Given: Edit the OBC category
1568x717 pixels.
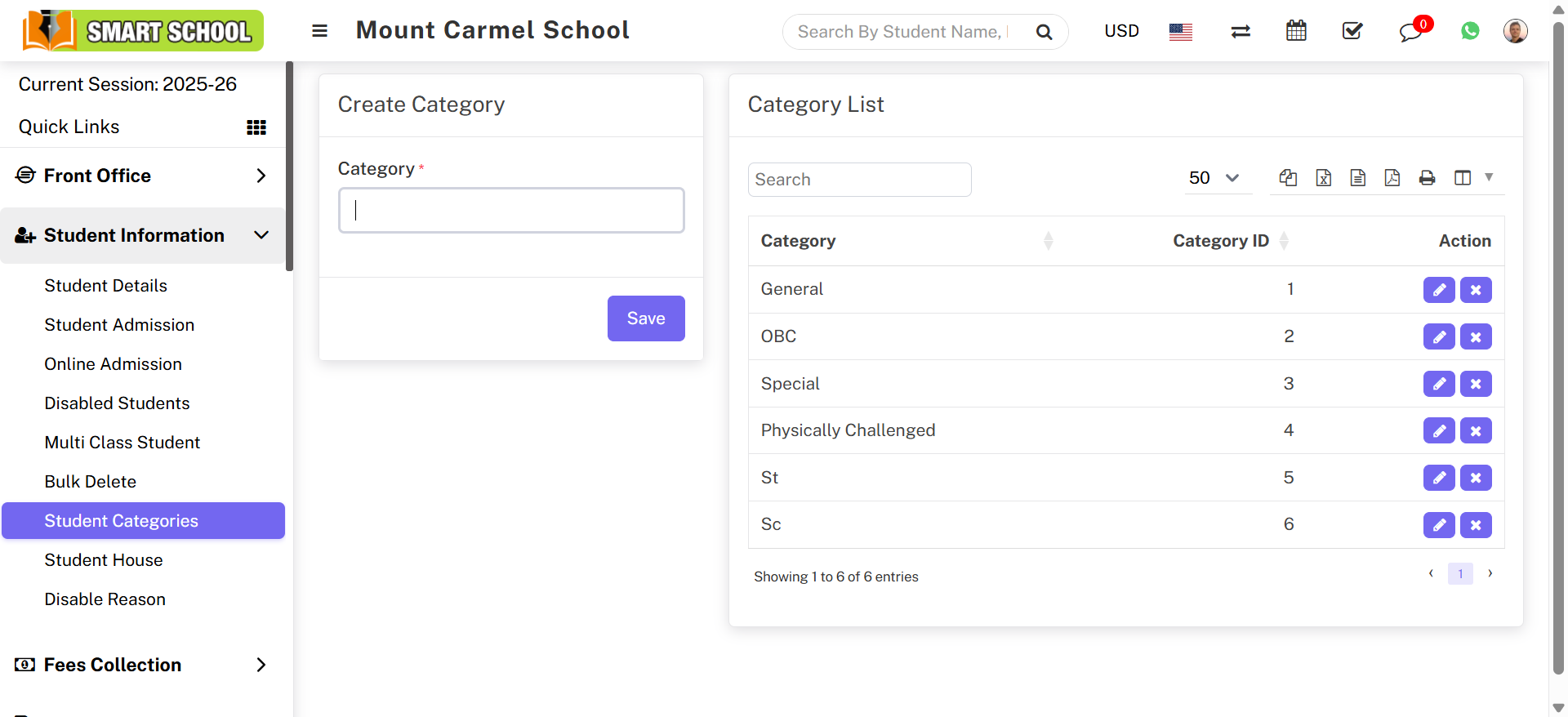Looking at the screenshot, I should (x=1439, y=336).
